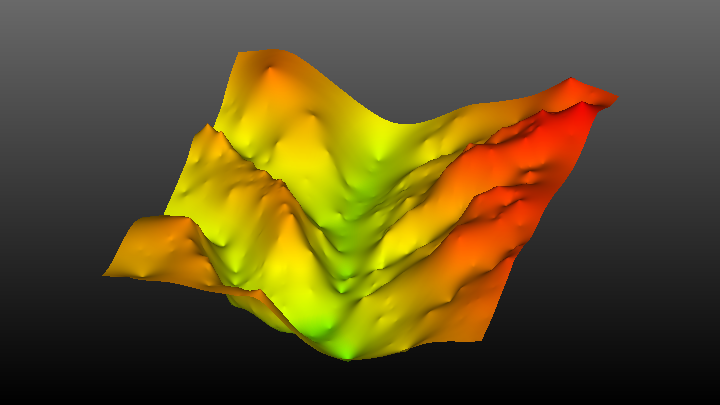
Task: Click the orange plateau on the left side
Action: tap(160, 245)
